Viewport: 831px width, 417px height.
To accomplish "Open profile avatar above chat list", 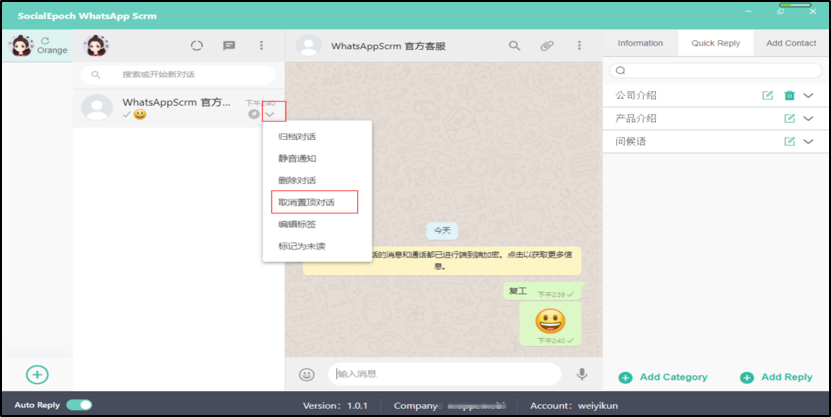I will point(96,46).
